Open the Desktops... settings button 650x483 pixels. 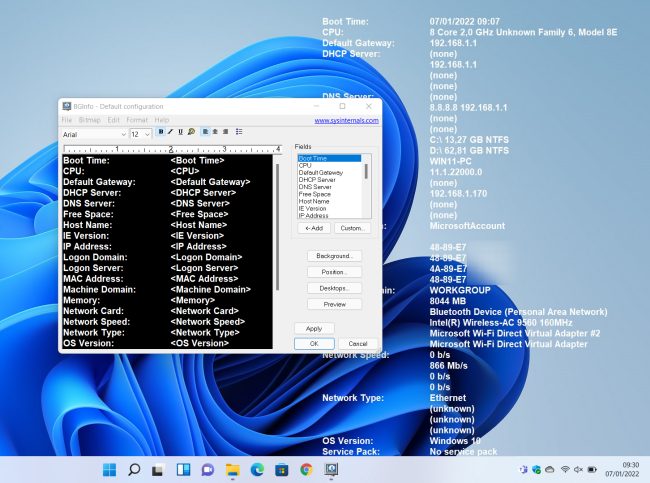pos(334,288)
